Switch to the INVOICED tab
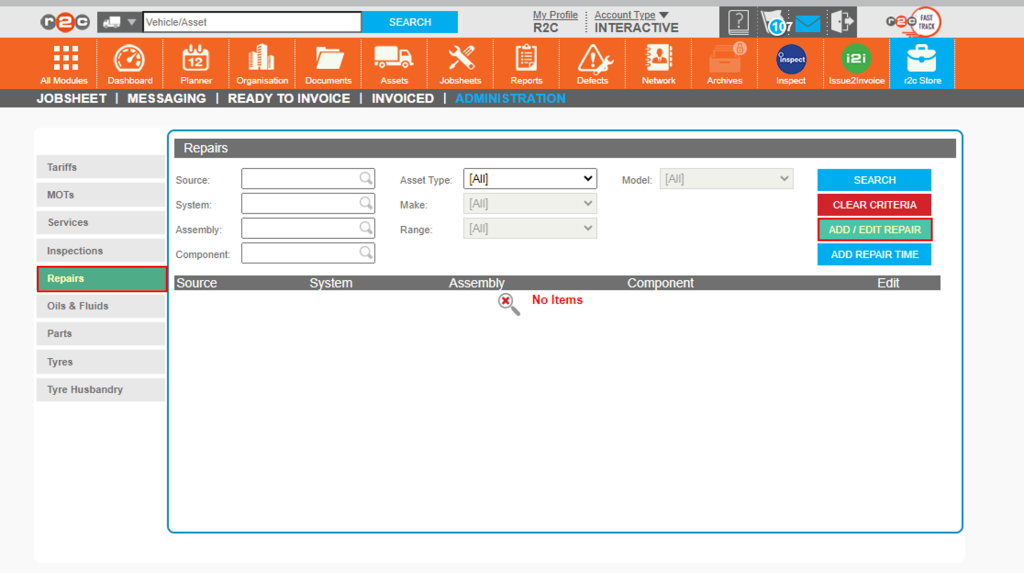 click(402, 99)
